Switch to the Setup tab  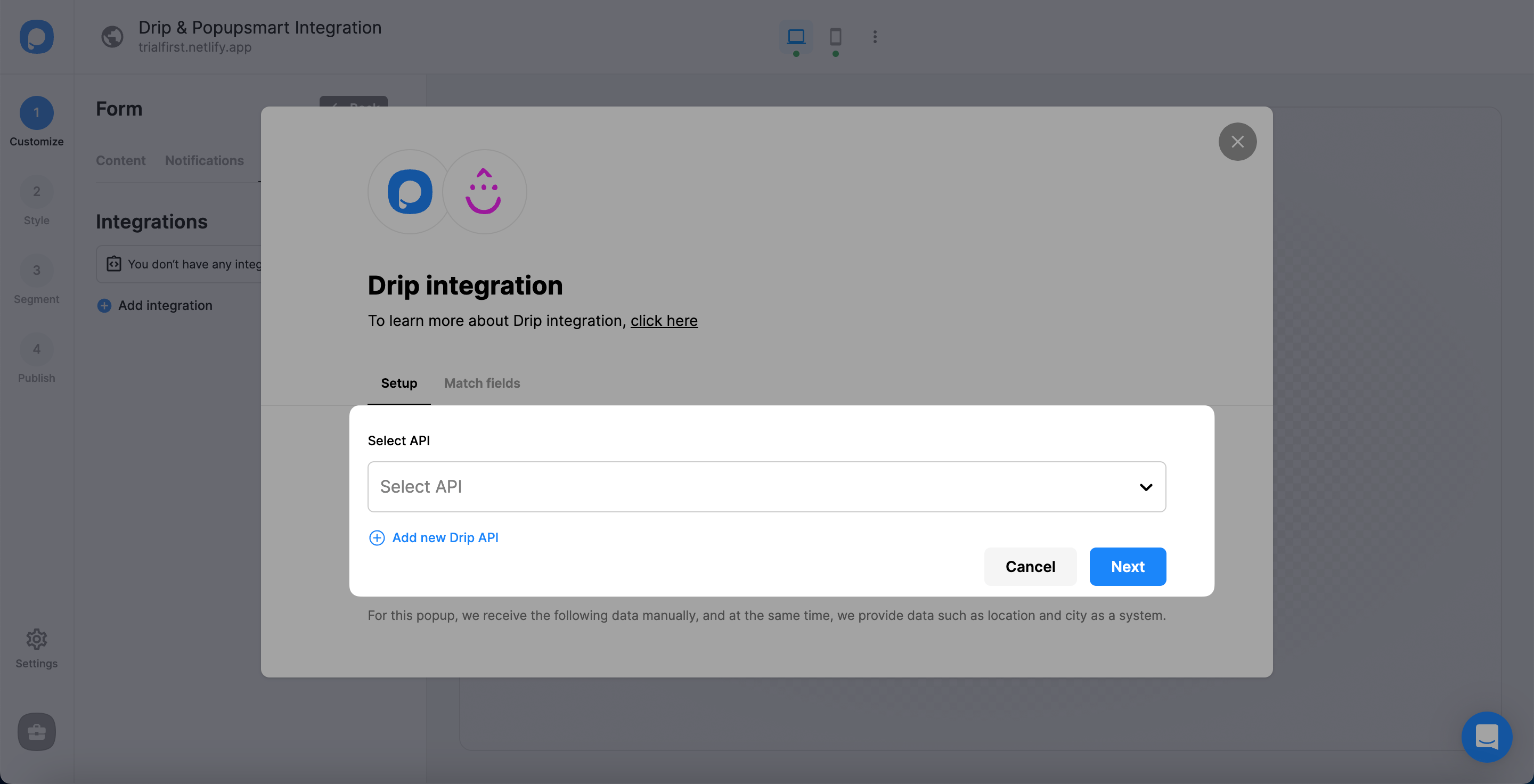point(398,383)
